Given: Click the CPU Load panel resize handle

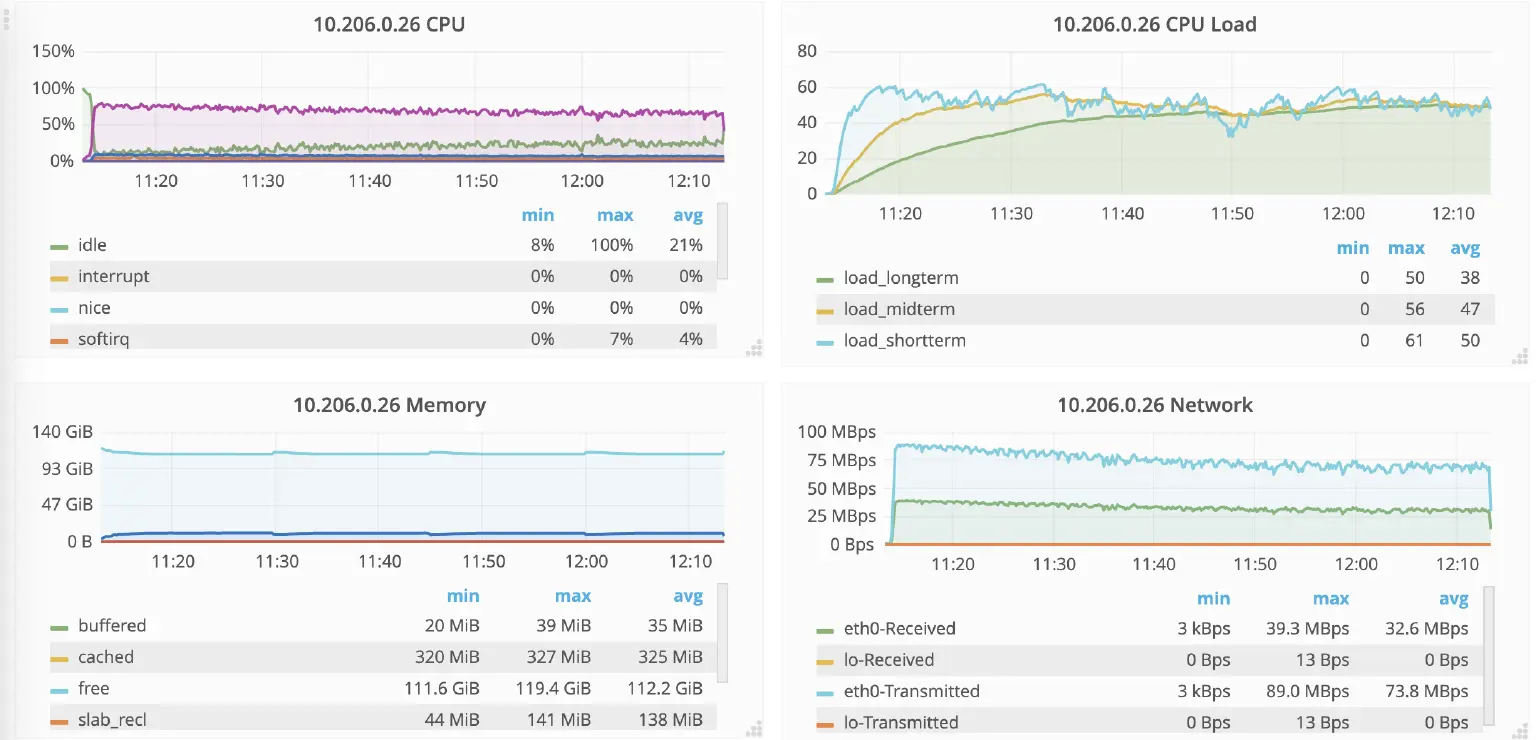Looking at the screenshot, I should click(1520, 354).
